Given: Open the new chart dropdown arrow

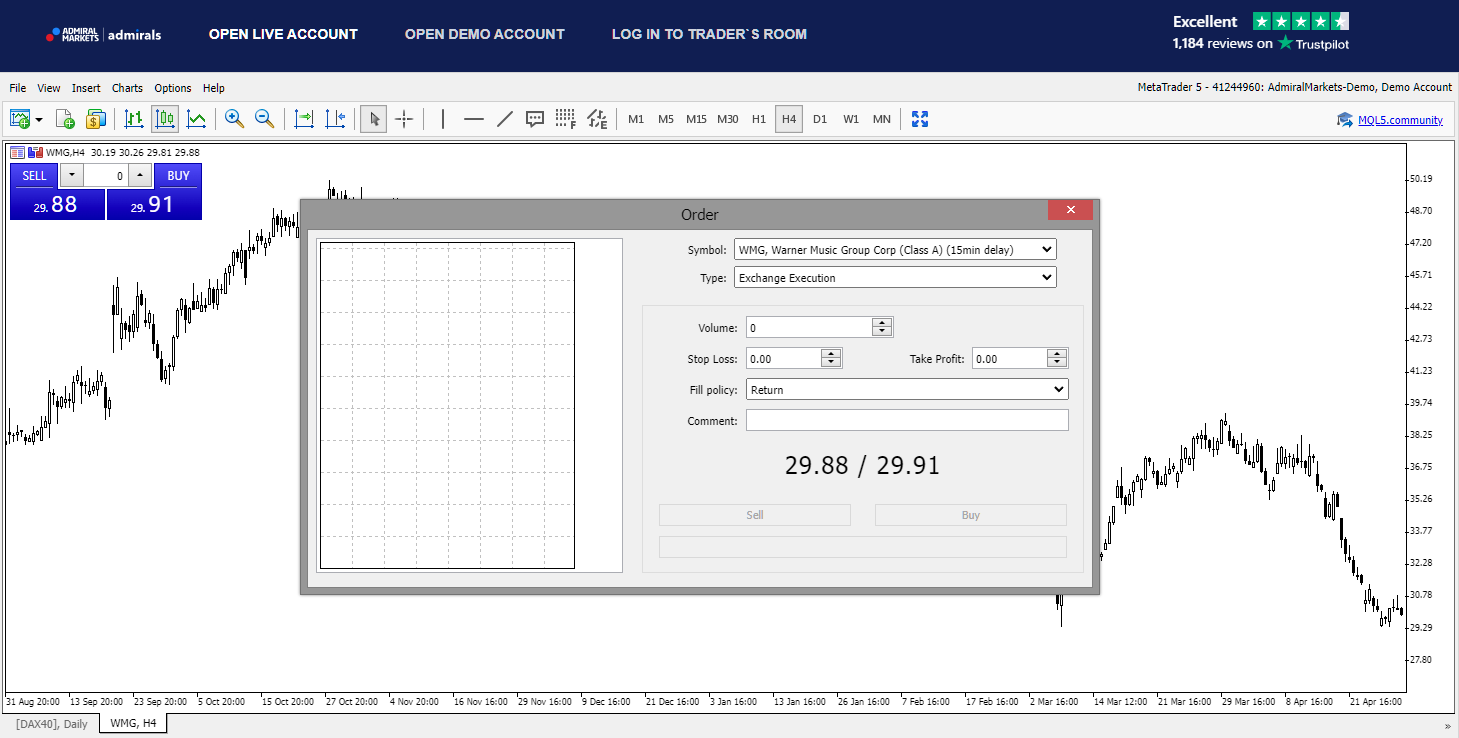Looking at the screenshot, I should tap(39, 120).
